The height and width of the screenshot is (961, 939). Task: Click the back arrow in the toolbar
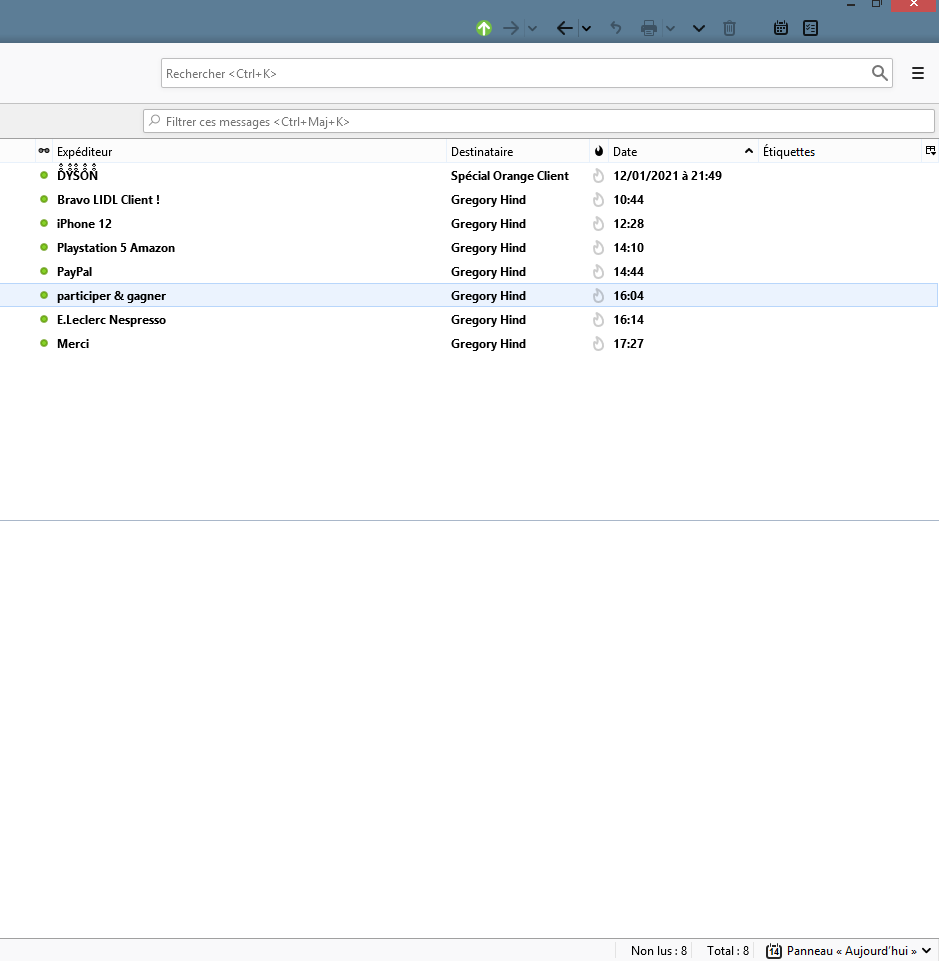(x=564, y=28)
